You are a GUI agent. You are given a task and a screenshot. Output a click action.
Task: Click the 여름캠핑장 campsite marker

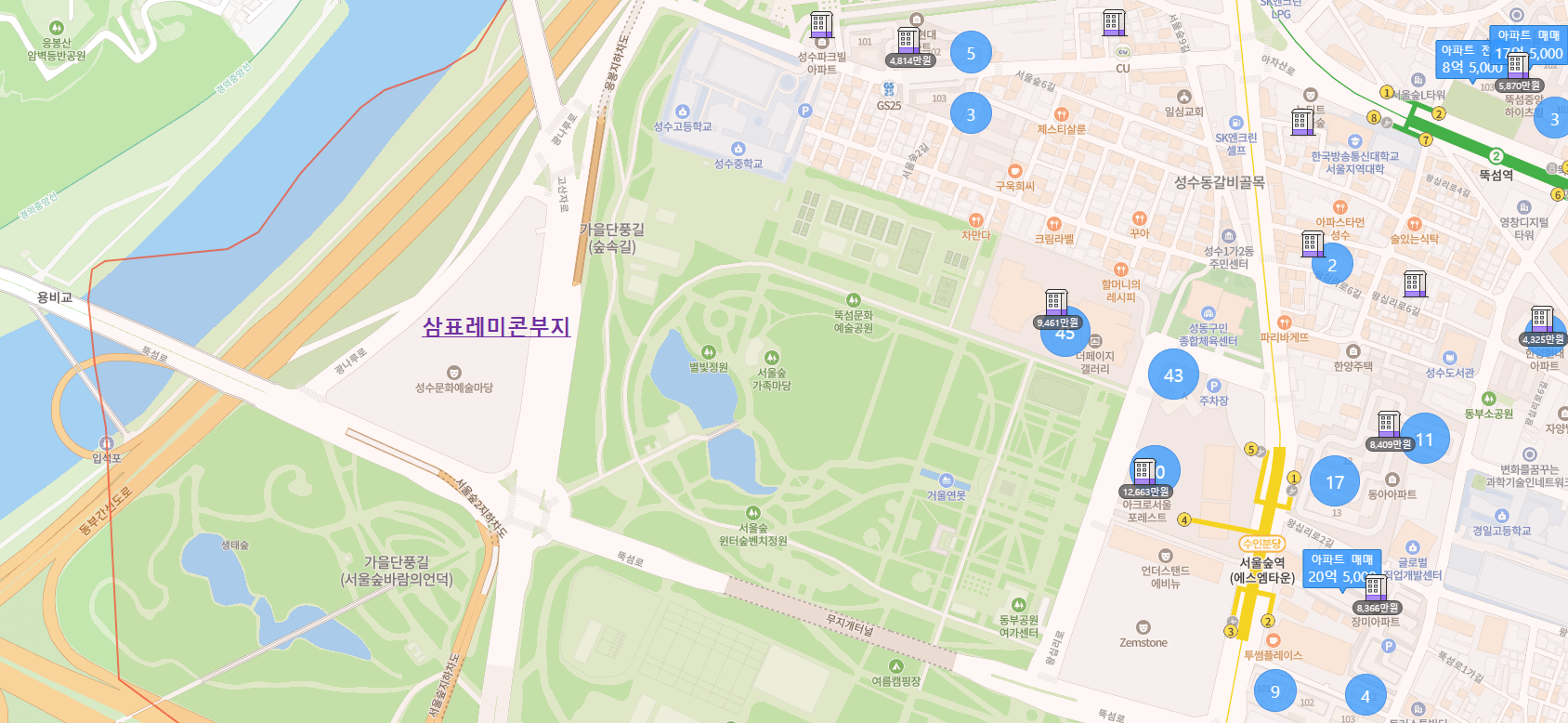(x=895, y=666)
